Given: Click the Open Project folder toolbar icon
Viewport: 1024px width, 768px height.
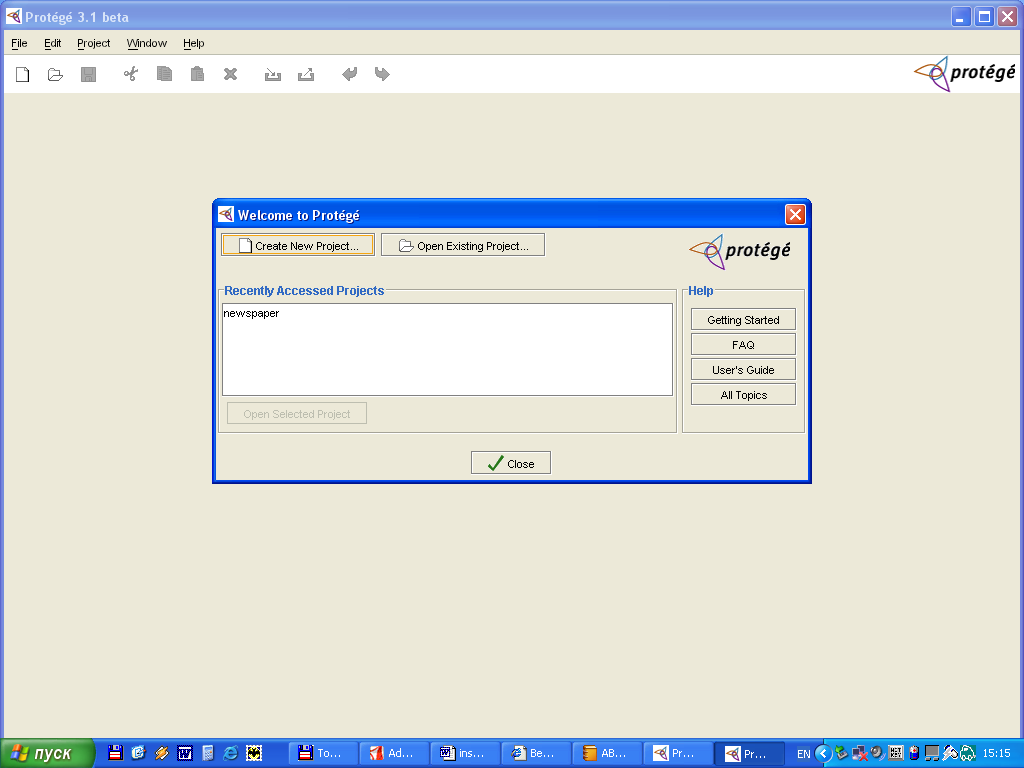Looking at the screenshot, I should click(x=56, y=74).
